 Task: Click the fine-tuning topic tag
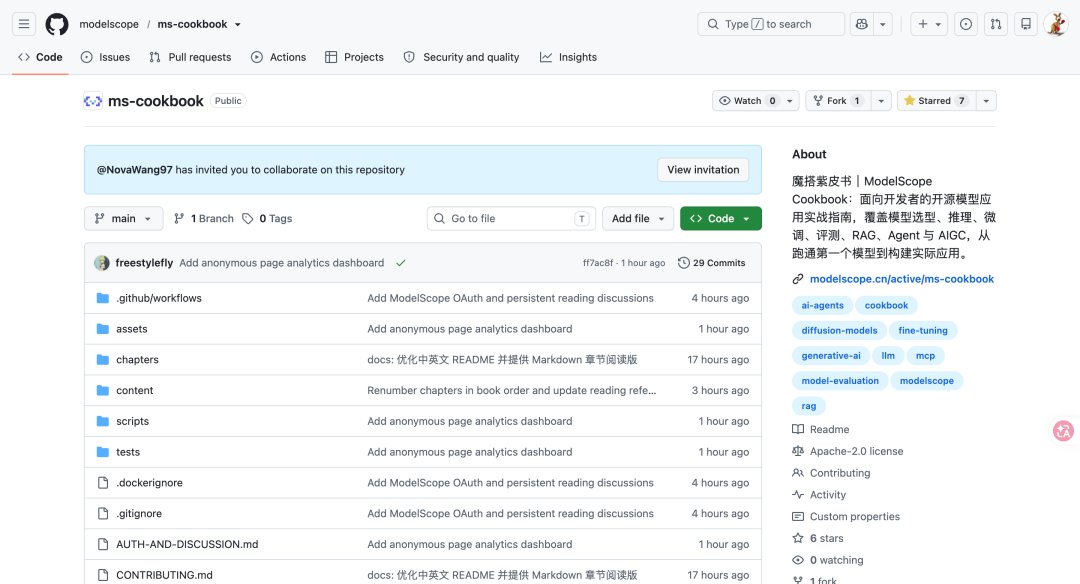(923, 331)
